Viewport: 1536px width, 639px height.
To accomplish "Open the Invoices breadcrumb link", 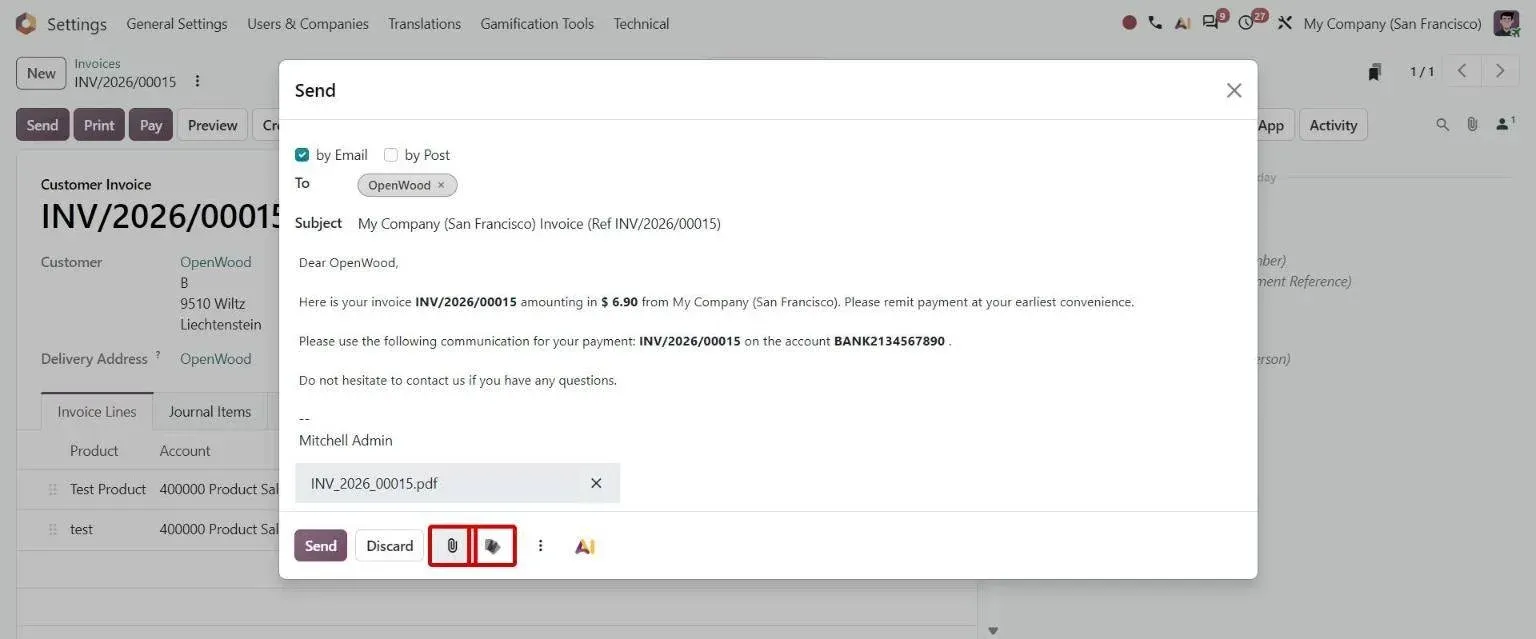I will tap(97, 64).
